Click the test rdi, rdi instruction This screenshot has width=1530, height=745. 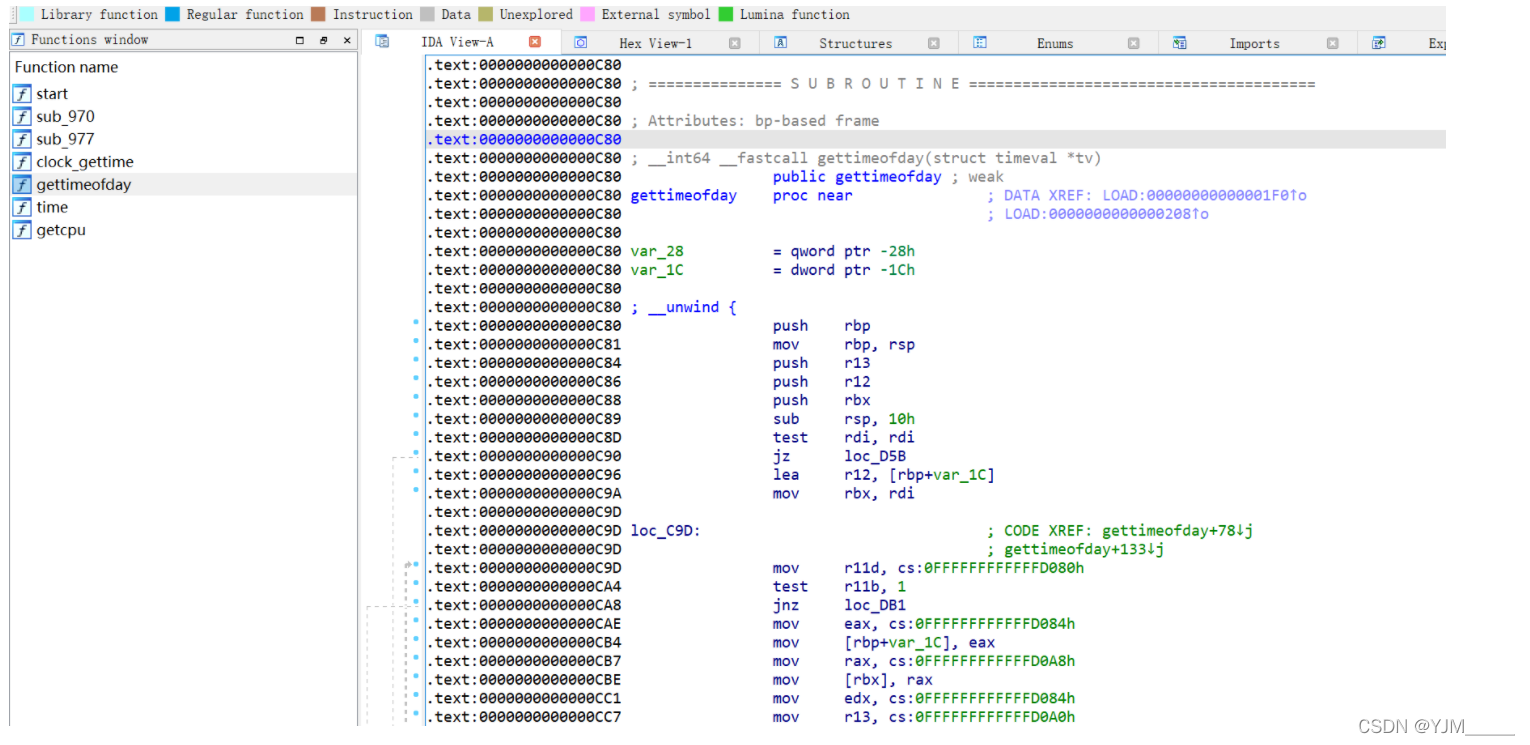coord(844,437)
